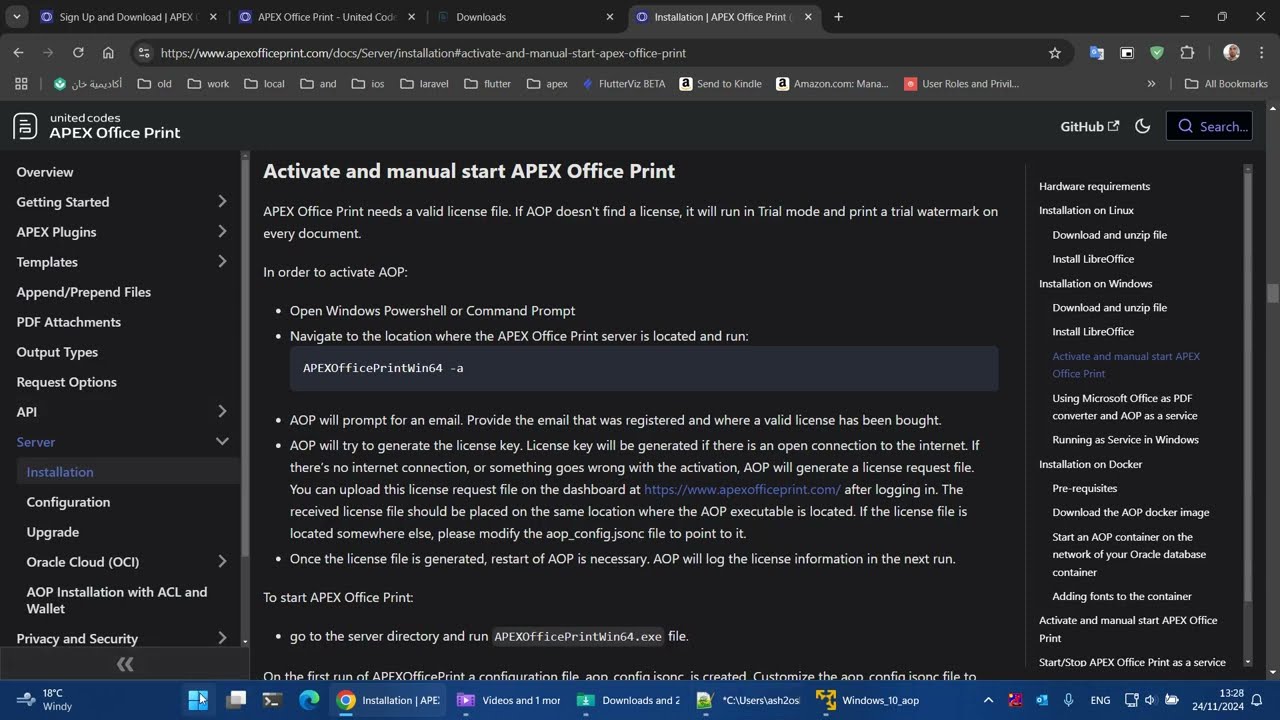The width and height of the screenshot is (1280, 720).
Task: Go back using browser back arrow
Action: click(x=18, y=53)
